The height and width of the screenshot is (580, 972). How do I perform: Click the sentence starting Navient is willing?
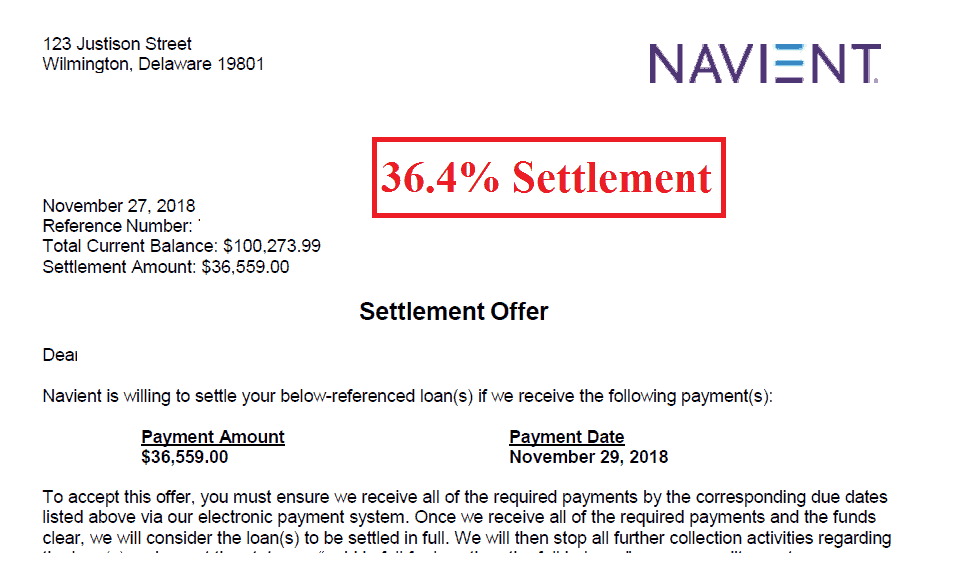pyautogui.click(x=408, y=397)
